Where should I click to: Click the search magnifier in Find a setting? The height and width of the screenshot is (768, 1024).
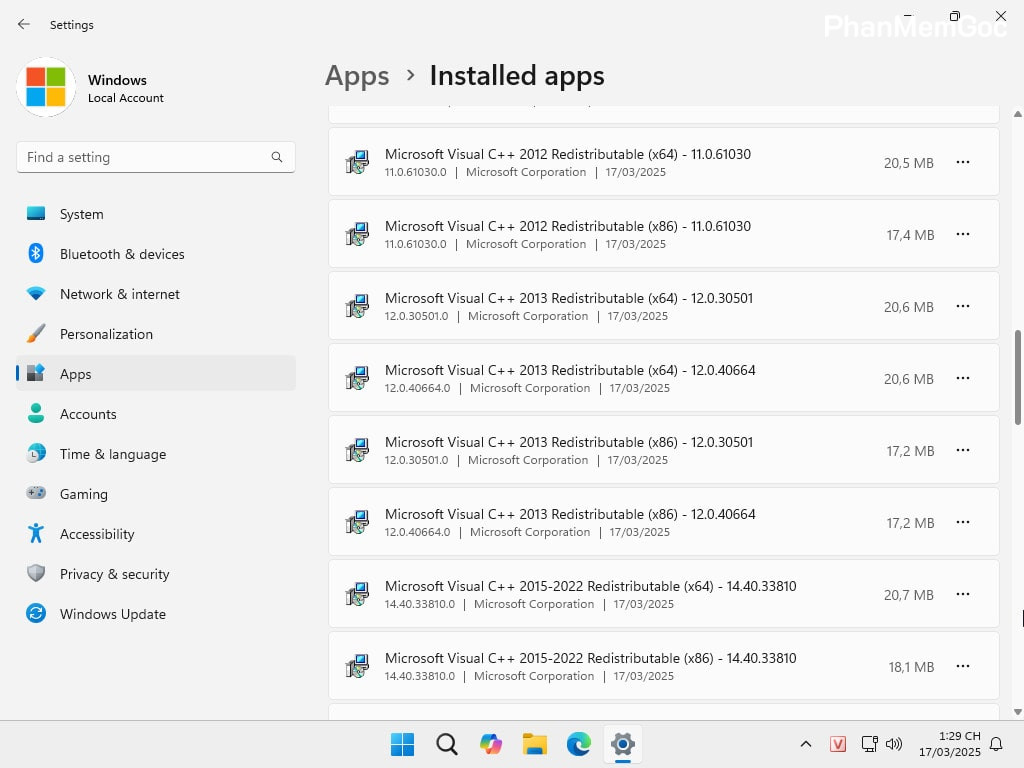(x=277, y=157)
